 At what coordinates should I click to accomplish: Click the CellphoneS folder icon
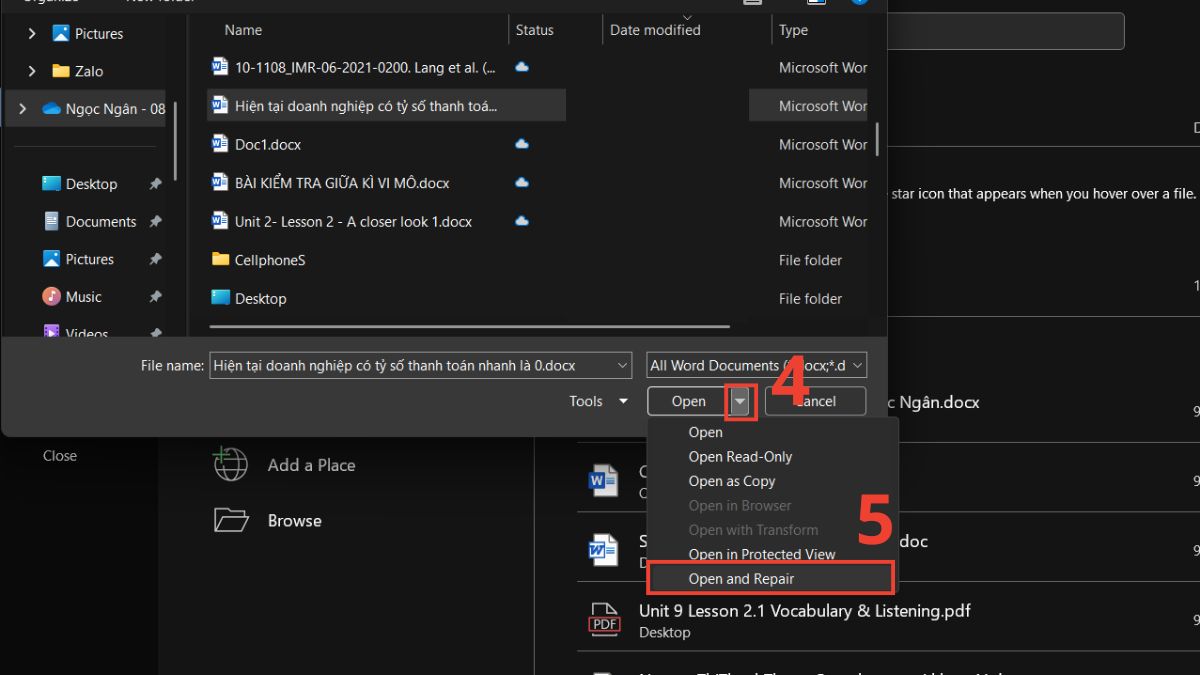tap(220, 260)
